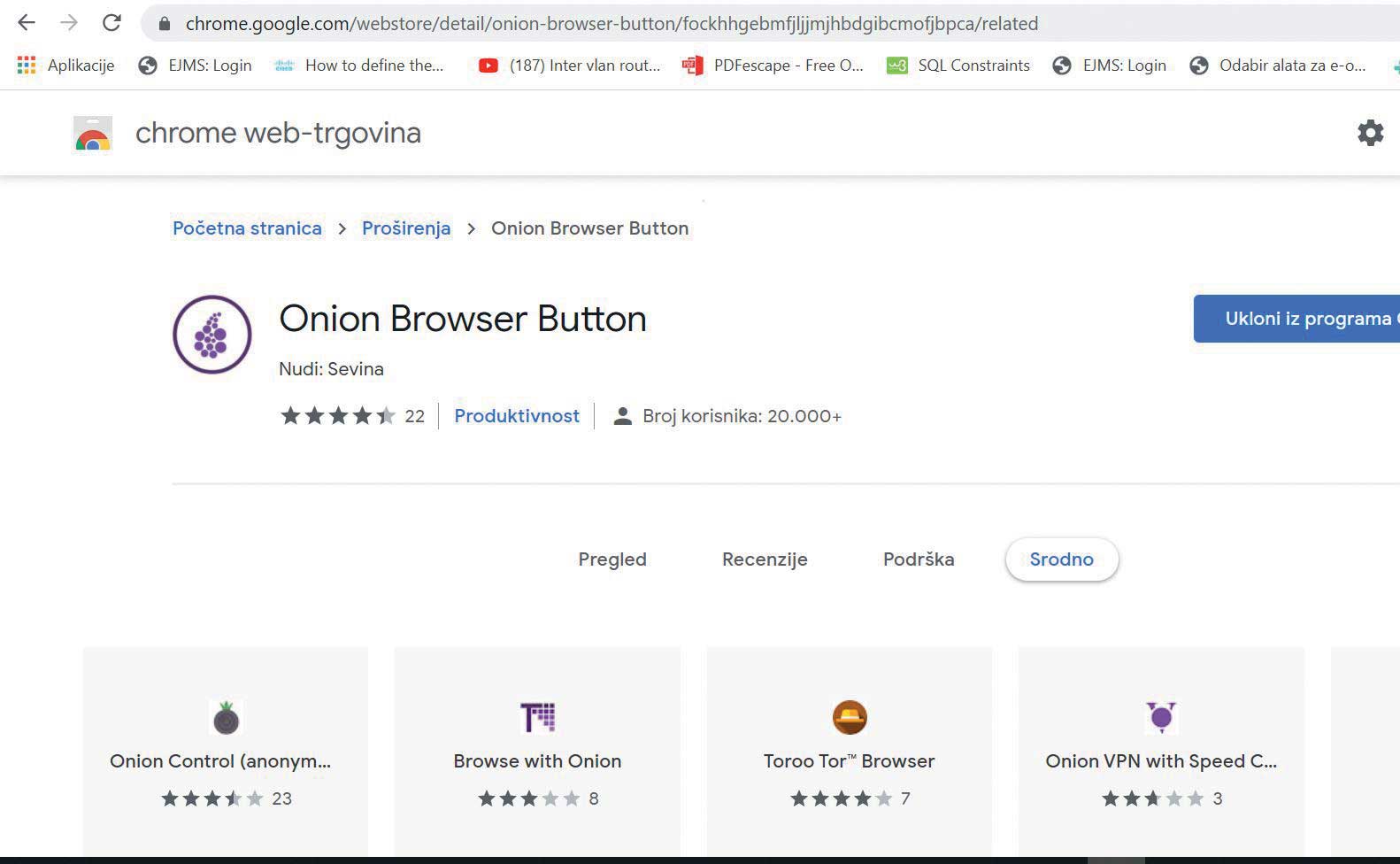Open the YouTube Inter vlan rout... bookmark
This screenshot has height=864, width=1400.
[569, 66]
